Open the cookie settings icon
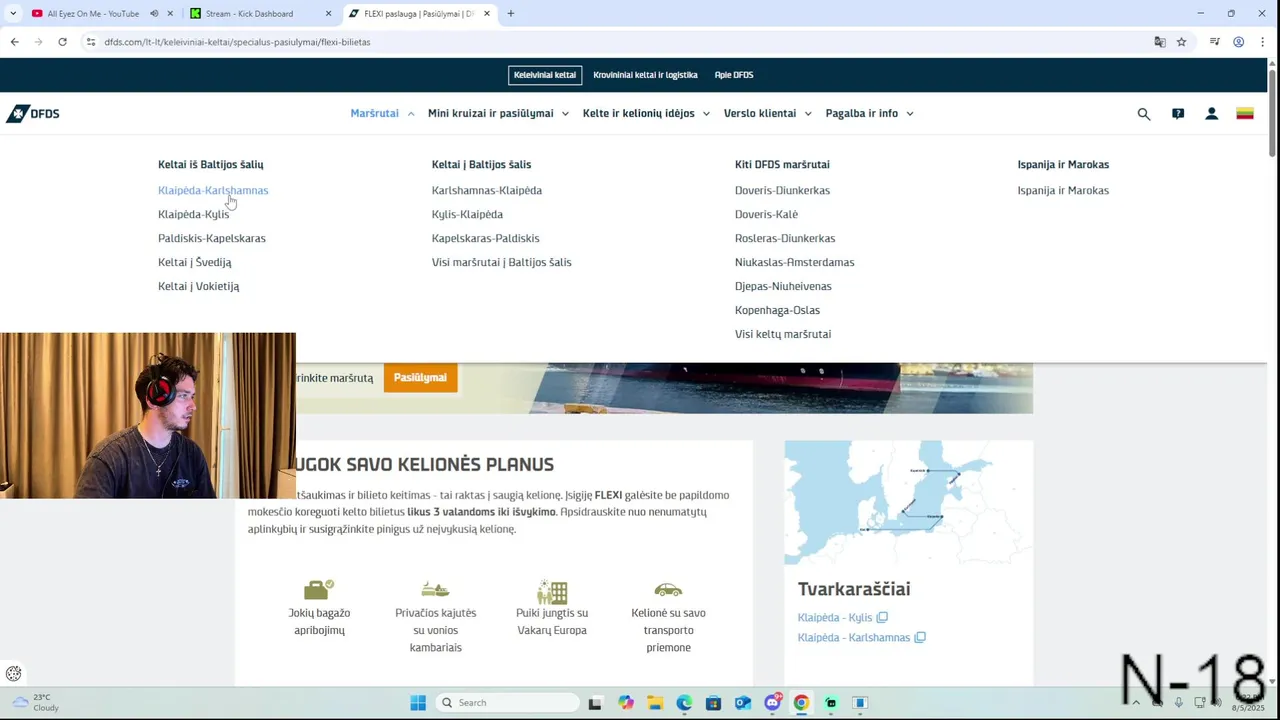The image size is (1280, 720). tap(14, 674)
